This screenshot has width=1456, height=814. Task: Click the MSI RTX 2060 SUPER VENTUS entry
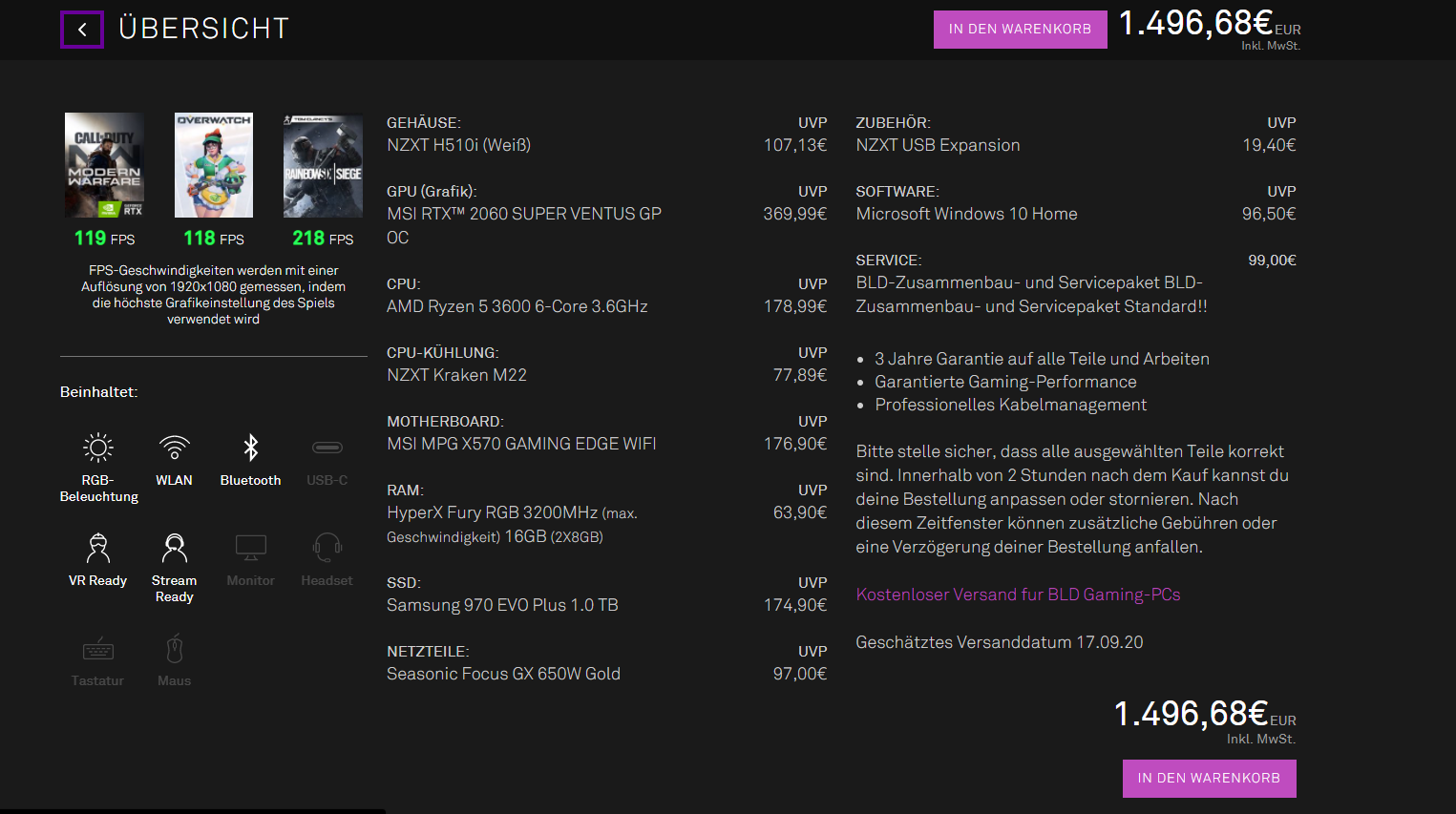point(523,215)
